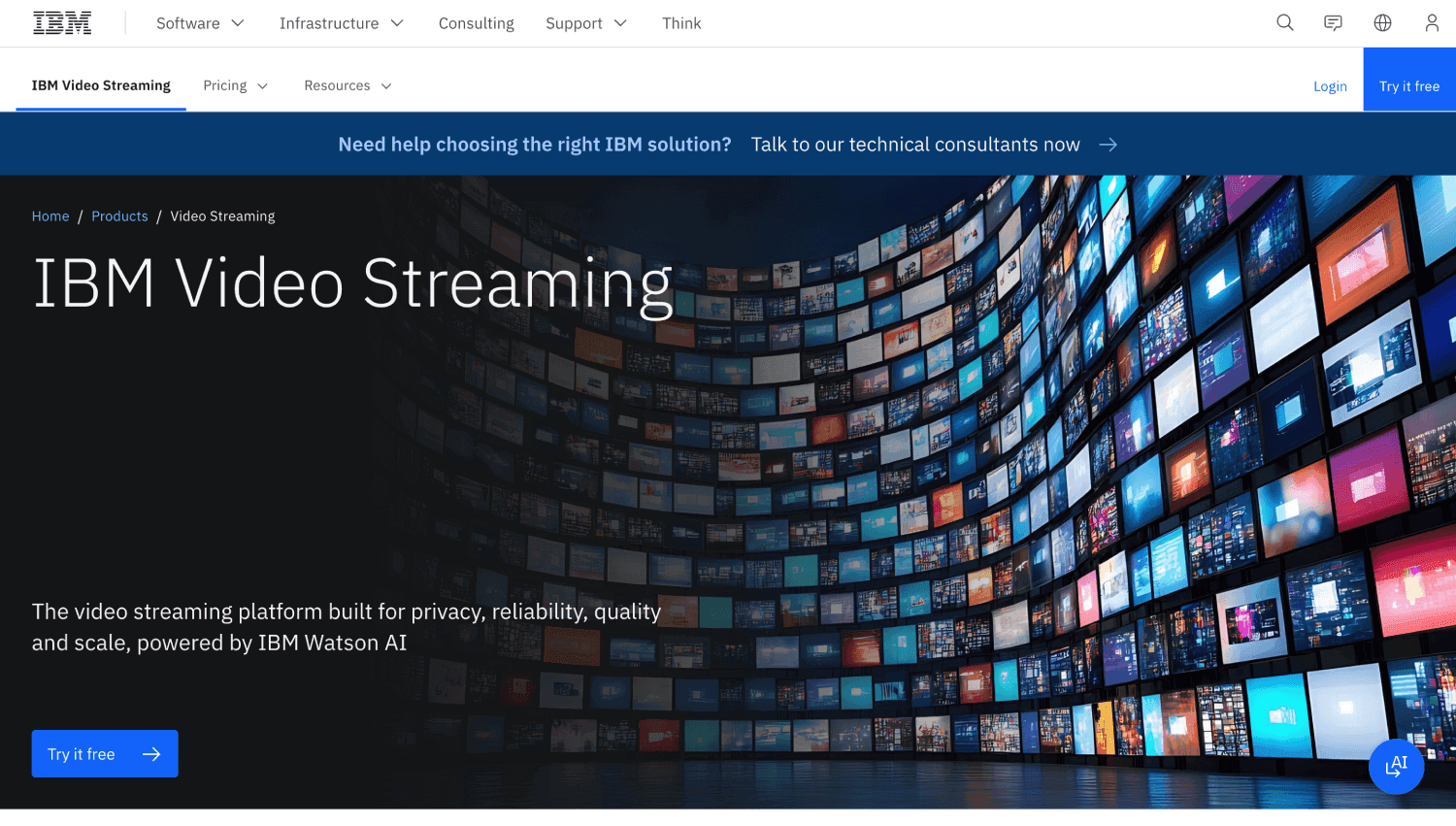1456x826 pixels.
Task: Click the IBM logo
Action: coord(62,23)
